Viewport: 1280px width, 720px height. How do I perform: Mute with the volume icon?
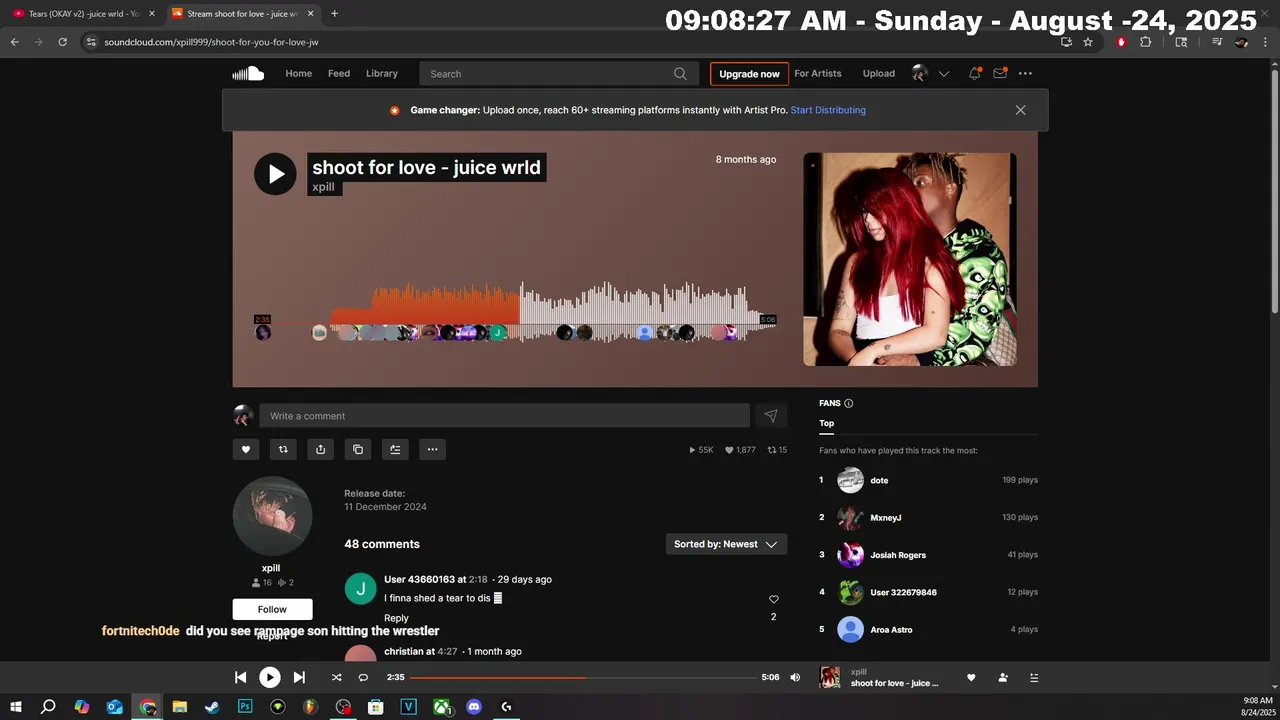tap(795, 677)
